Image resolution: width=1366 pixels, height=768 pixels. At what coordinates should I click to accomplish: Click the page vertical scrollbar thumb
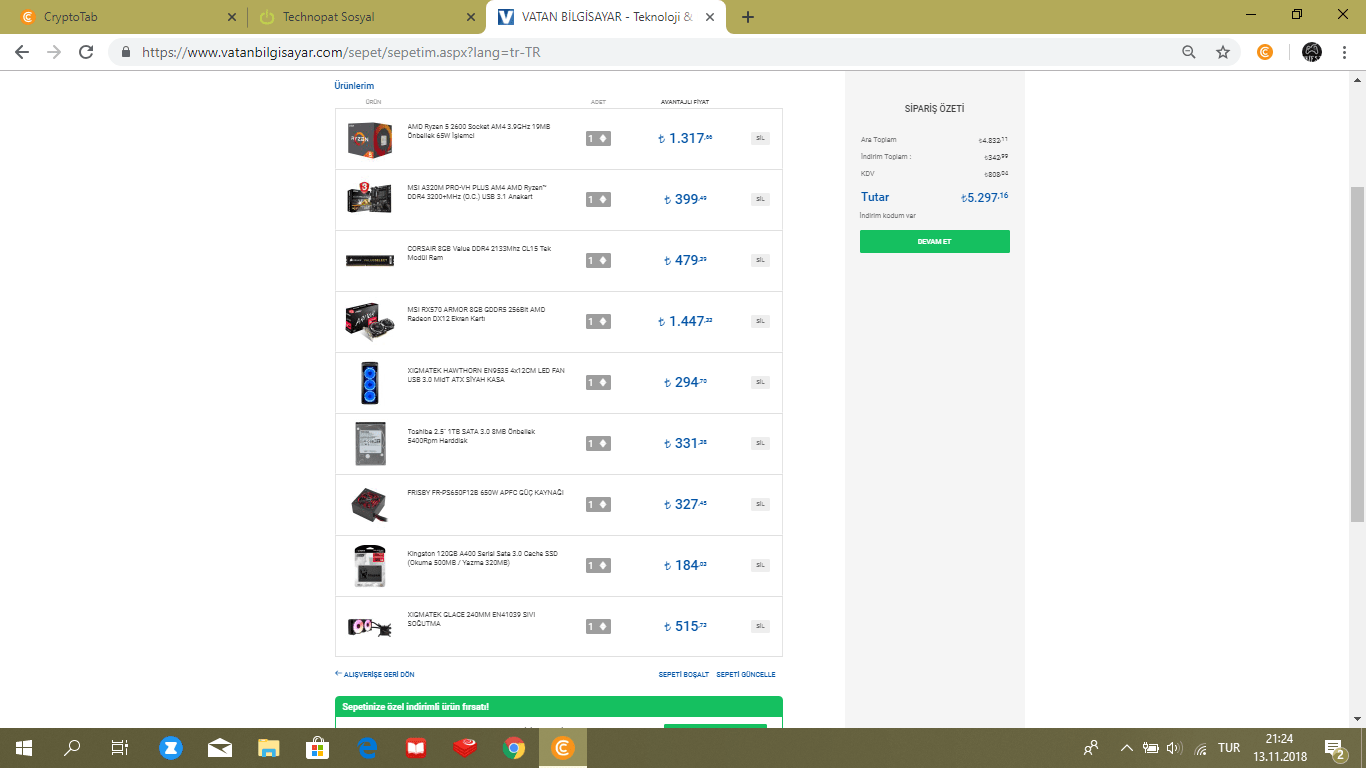tap(1357, 353)
